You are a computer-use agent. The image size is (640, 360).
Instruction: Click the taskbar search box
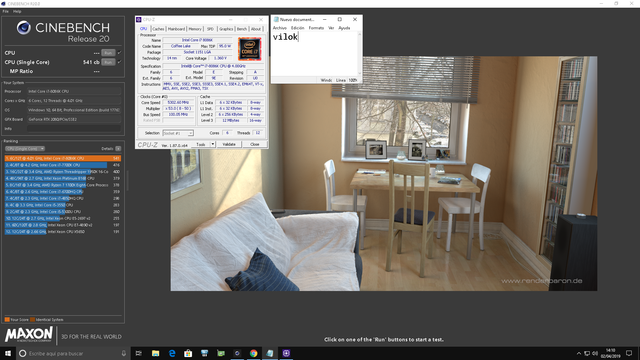(x=73, y=353)
